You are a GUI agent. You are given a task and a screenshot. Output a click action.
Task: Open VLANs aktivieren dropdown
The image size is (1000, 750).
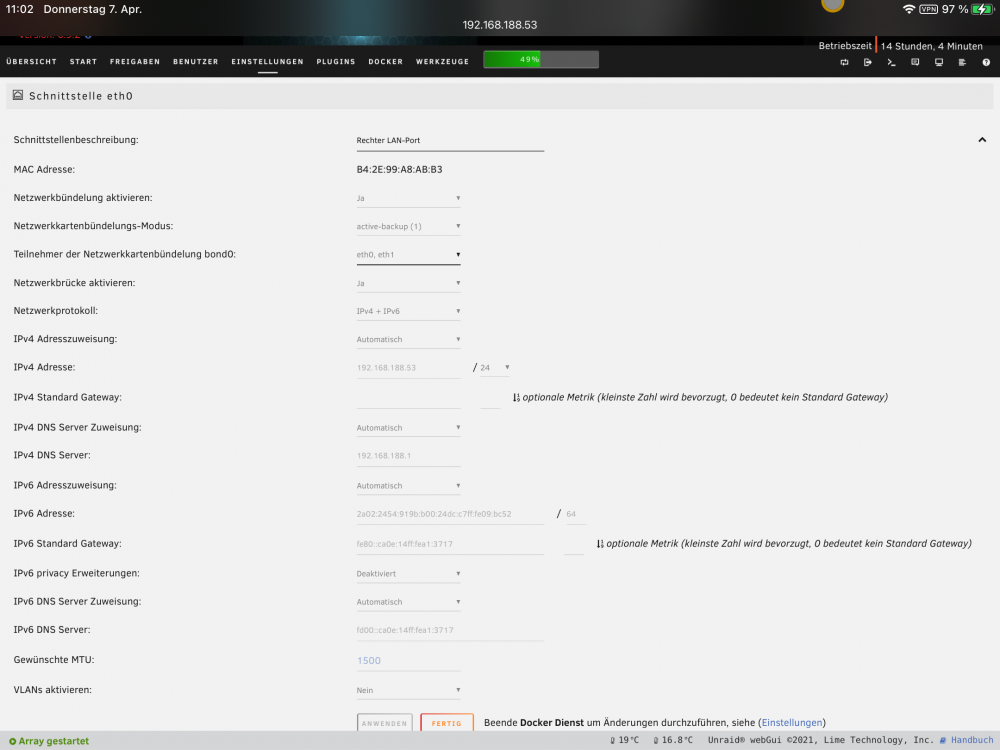408,690
